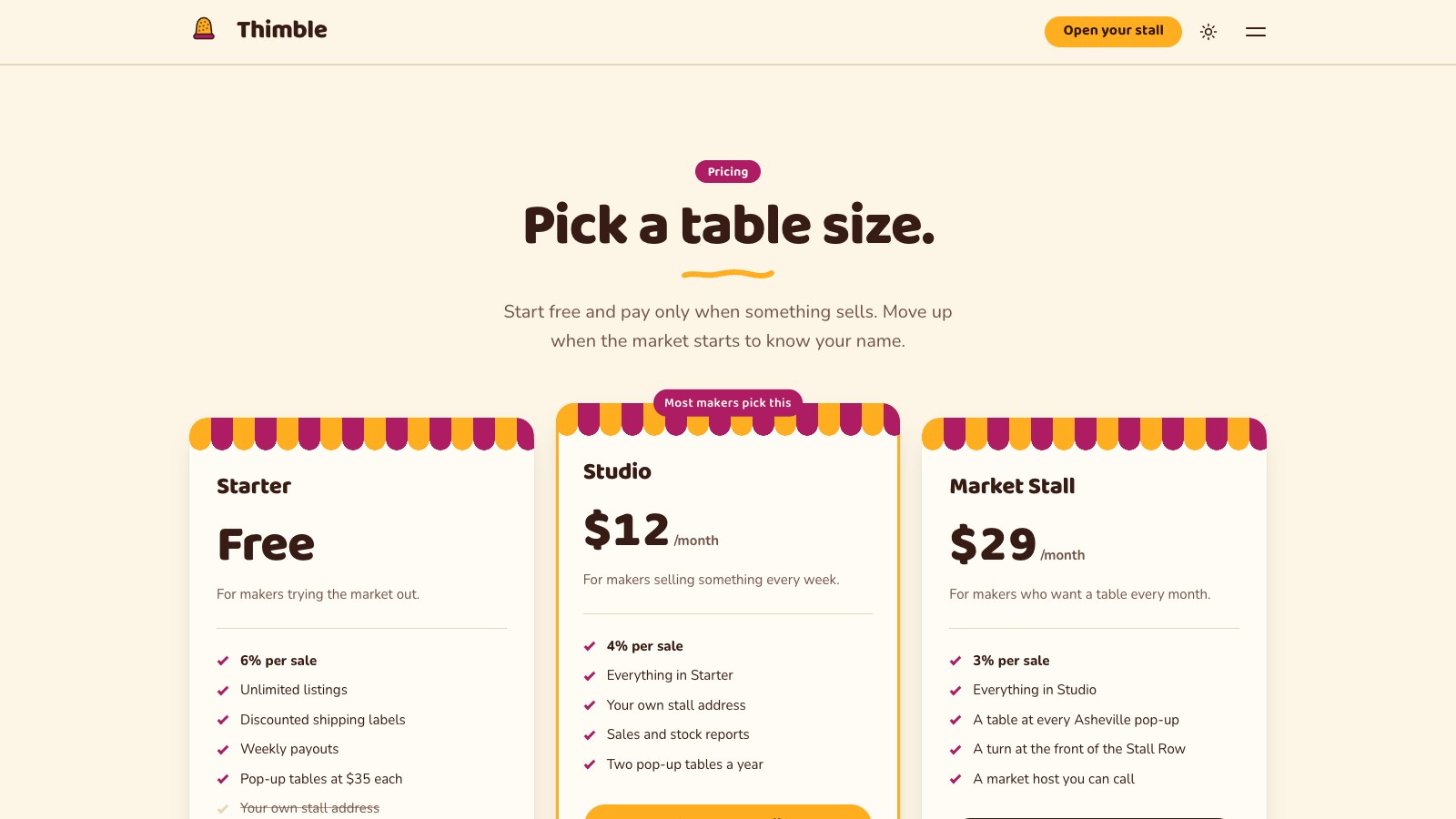1456x819 pixels.
Task: Select the Market Stall plan heading
Action: click(1012, 486)
